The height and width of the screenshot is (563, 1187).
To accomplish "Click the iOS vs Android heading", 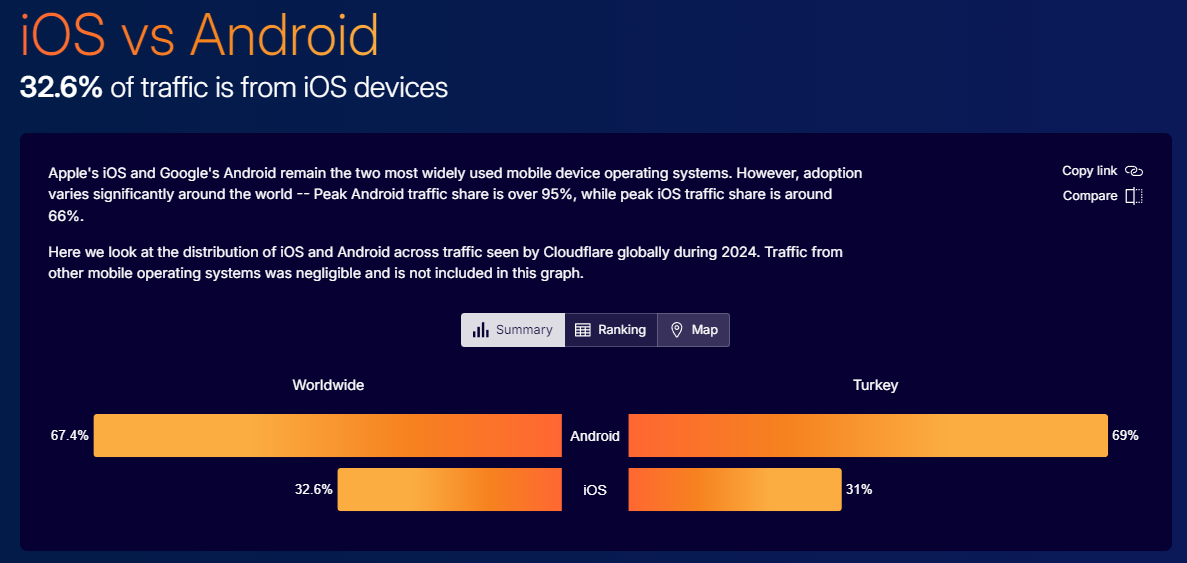I will (200, 35).
